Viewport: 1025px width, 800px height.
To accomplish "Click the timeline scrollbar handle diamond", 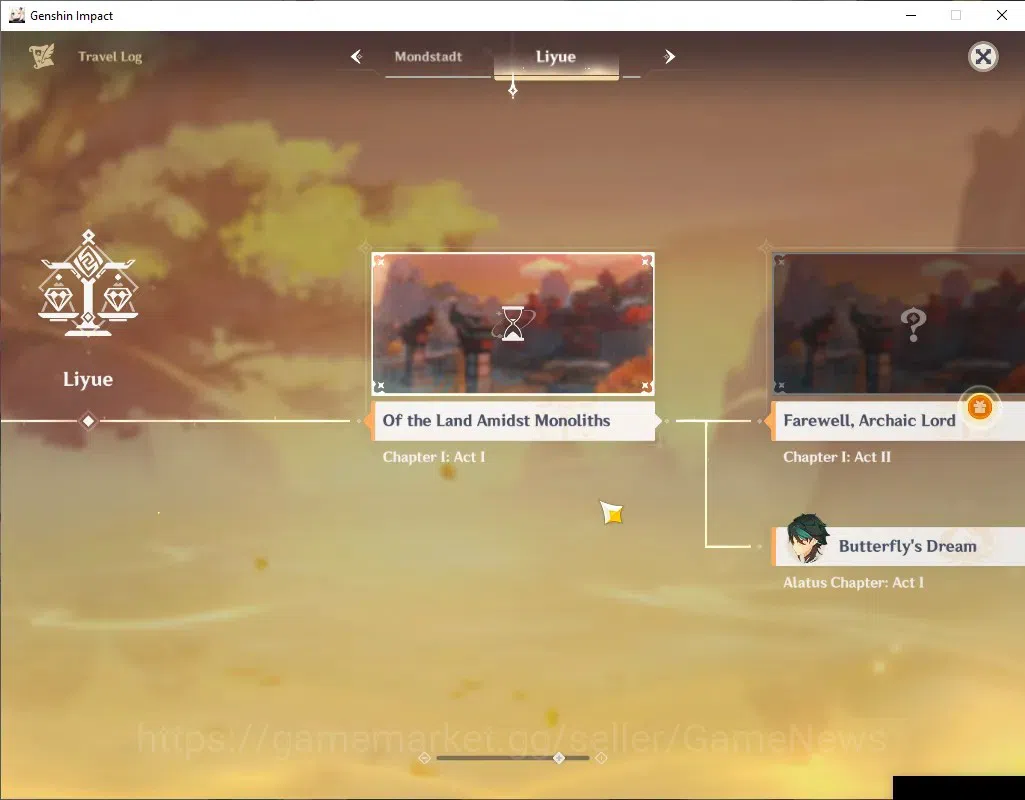I will point(559,758).
